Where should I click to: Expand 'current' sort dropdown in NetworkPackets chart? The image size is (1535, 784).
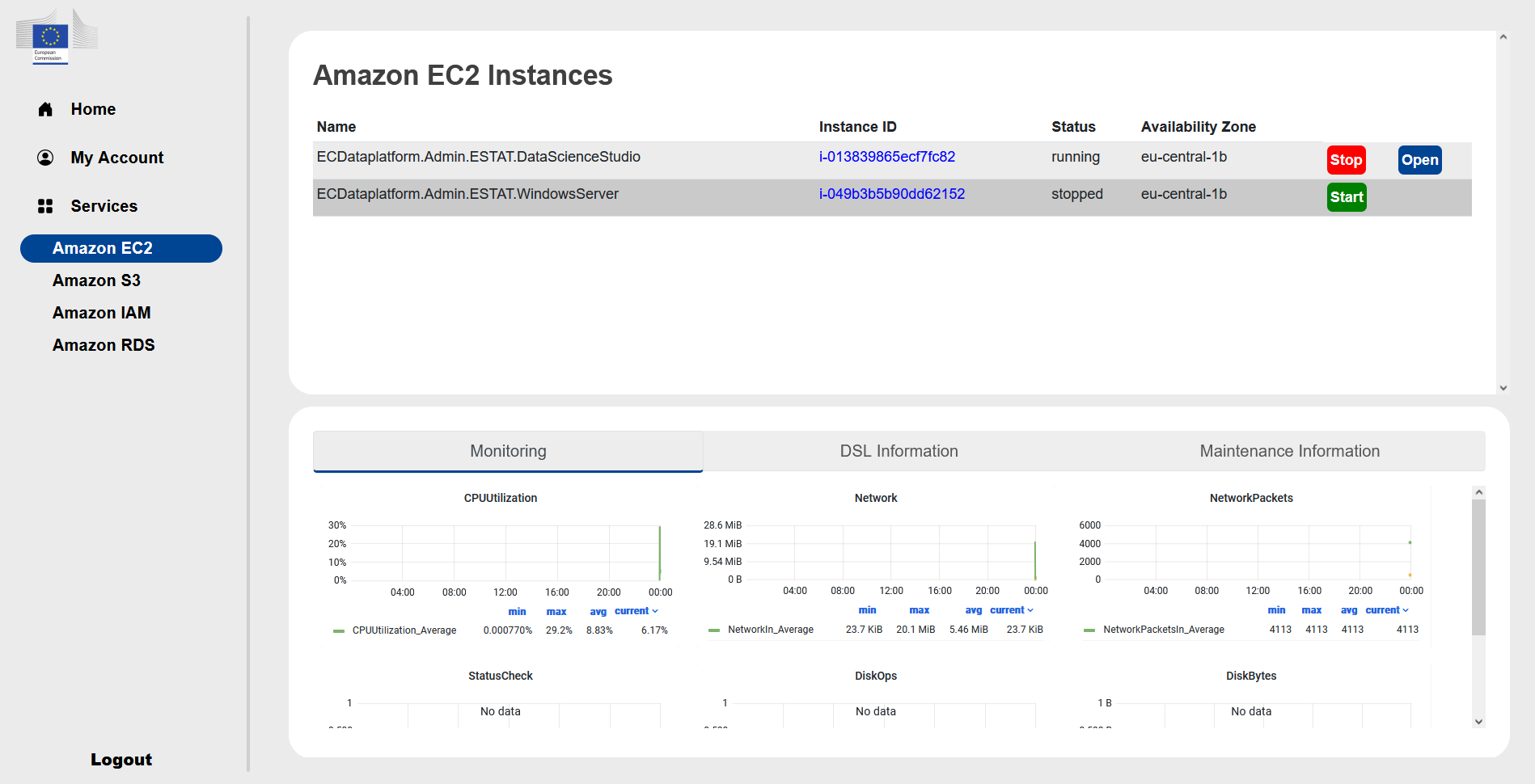[1387, 610]
